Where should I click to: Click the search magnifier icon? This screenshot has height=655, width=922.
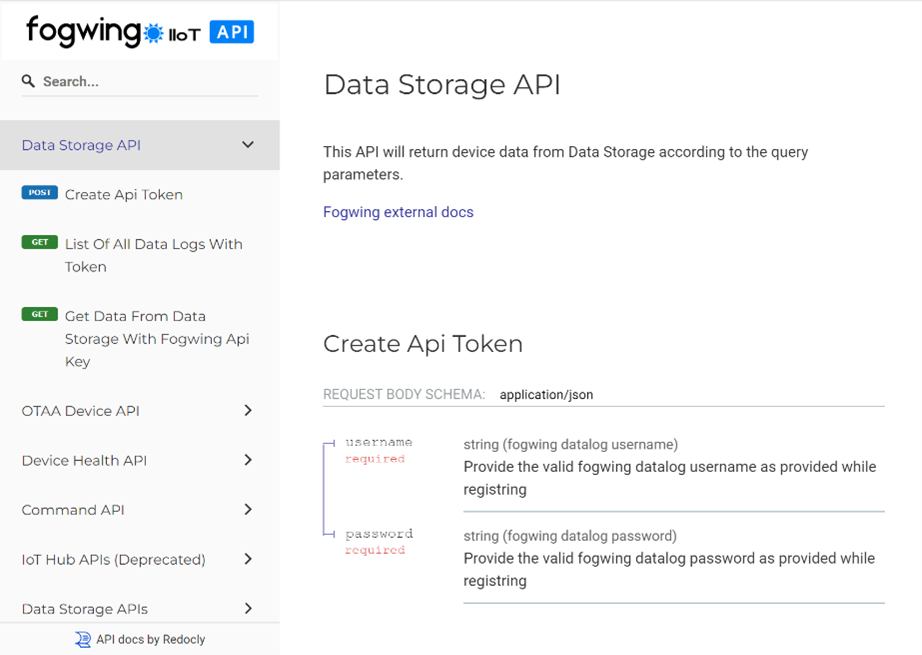[x=28, y=81]
